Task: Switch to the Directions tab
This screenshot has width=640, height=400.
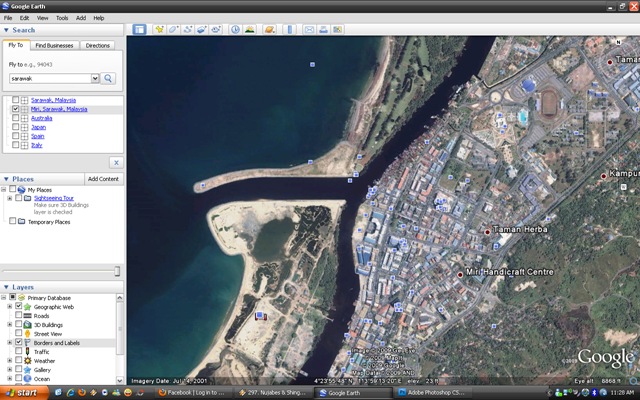Action: pos(98,45)
